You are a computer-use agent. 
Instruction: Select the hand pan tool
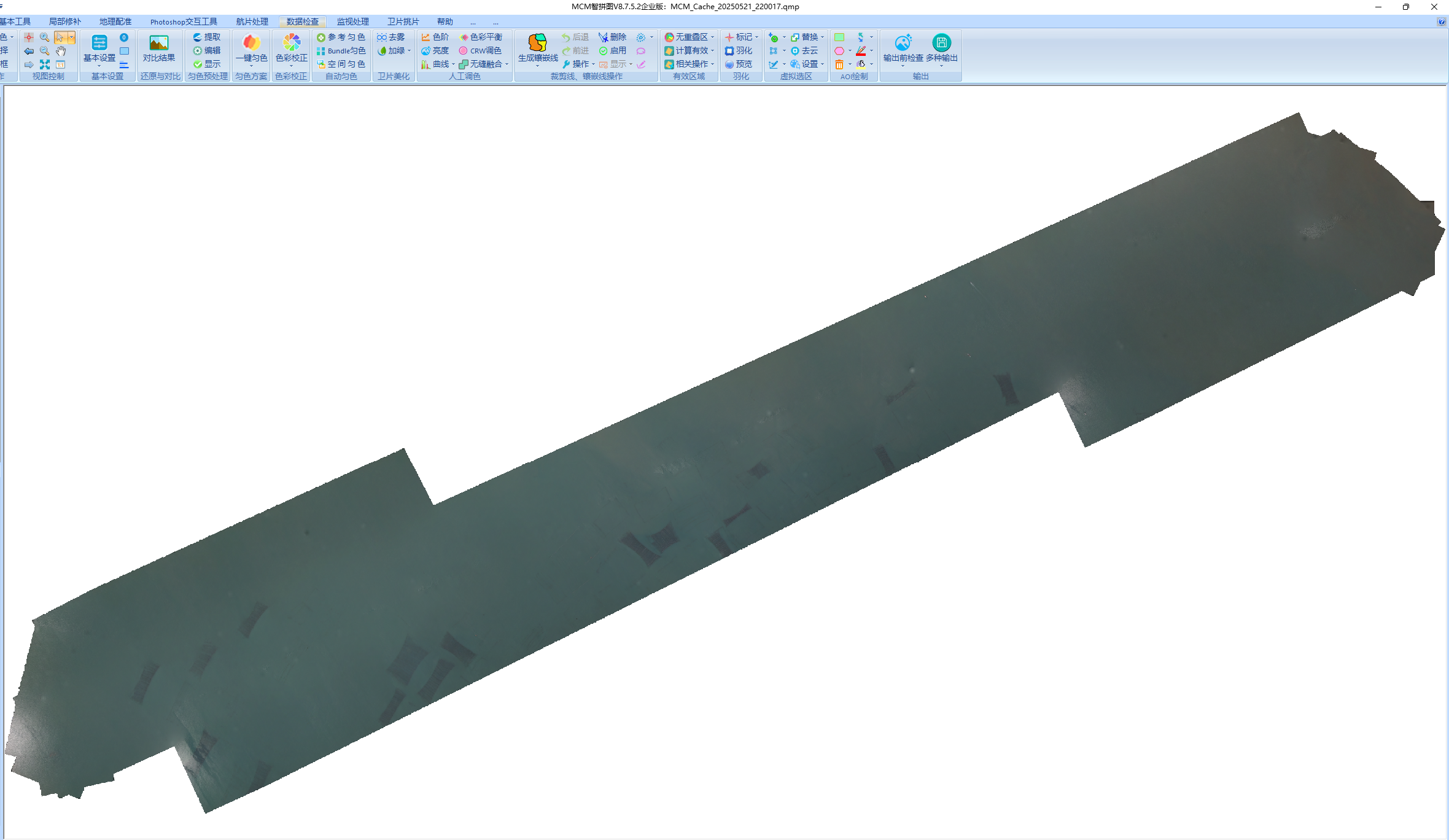click(x=60, y=51)
